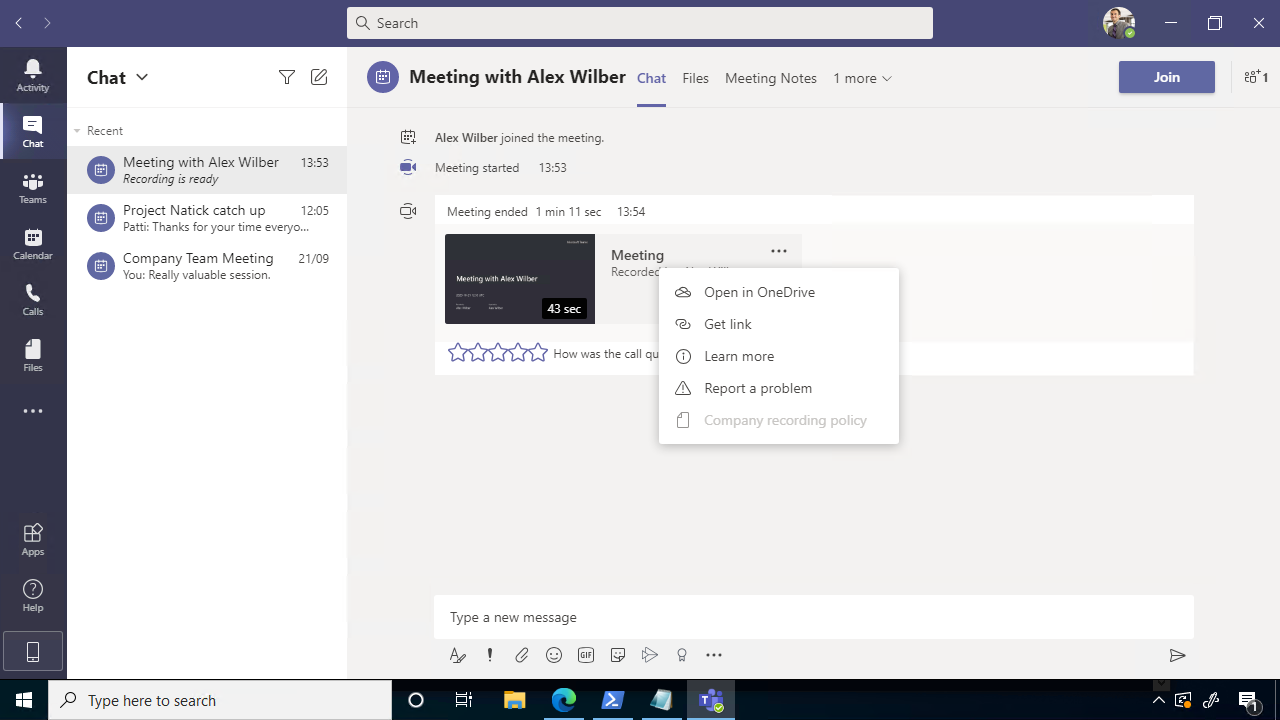This screenshot has width=1280, height=720.
Task: Set delivery options exclamation icon
Action: coord(490,655)
